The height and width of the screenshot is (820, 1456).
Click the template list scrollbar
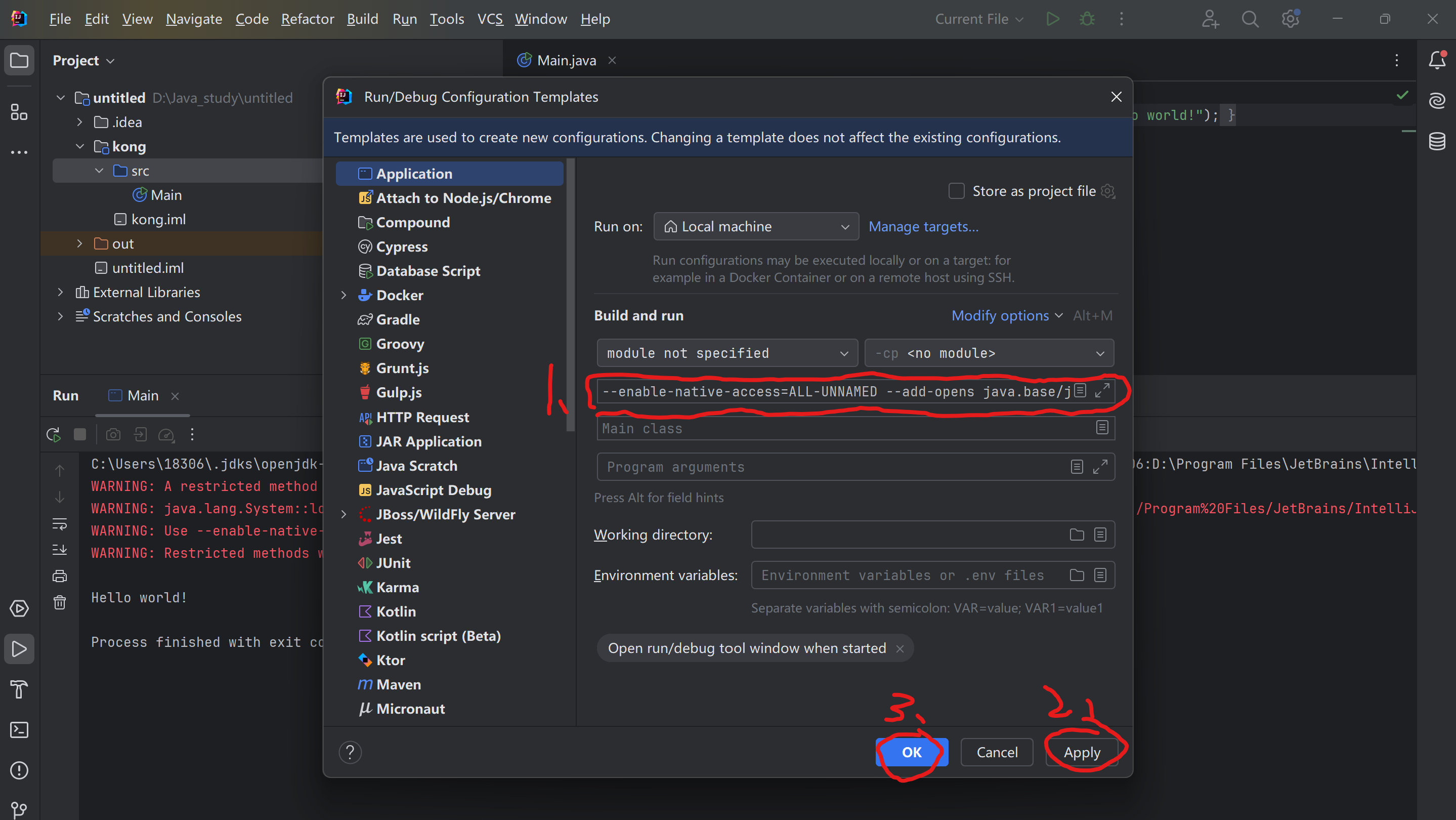[x=570, y=294]
